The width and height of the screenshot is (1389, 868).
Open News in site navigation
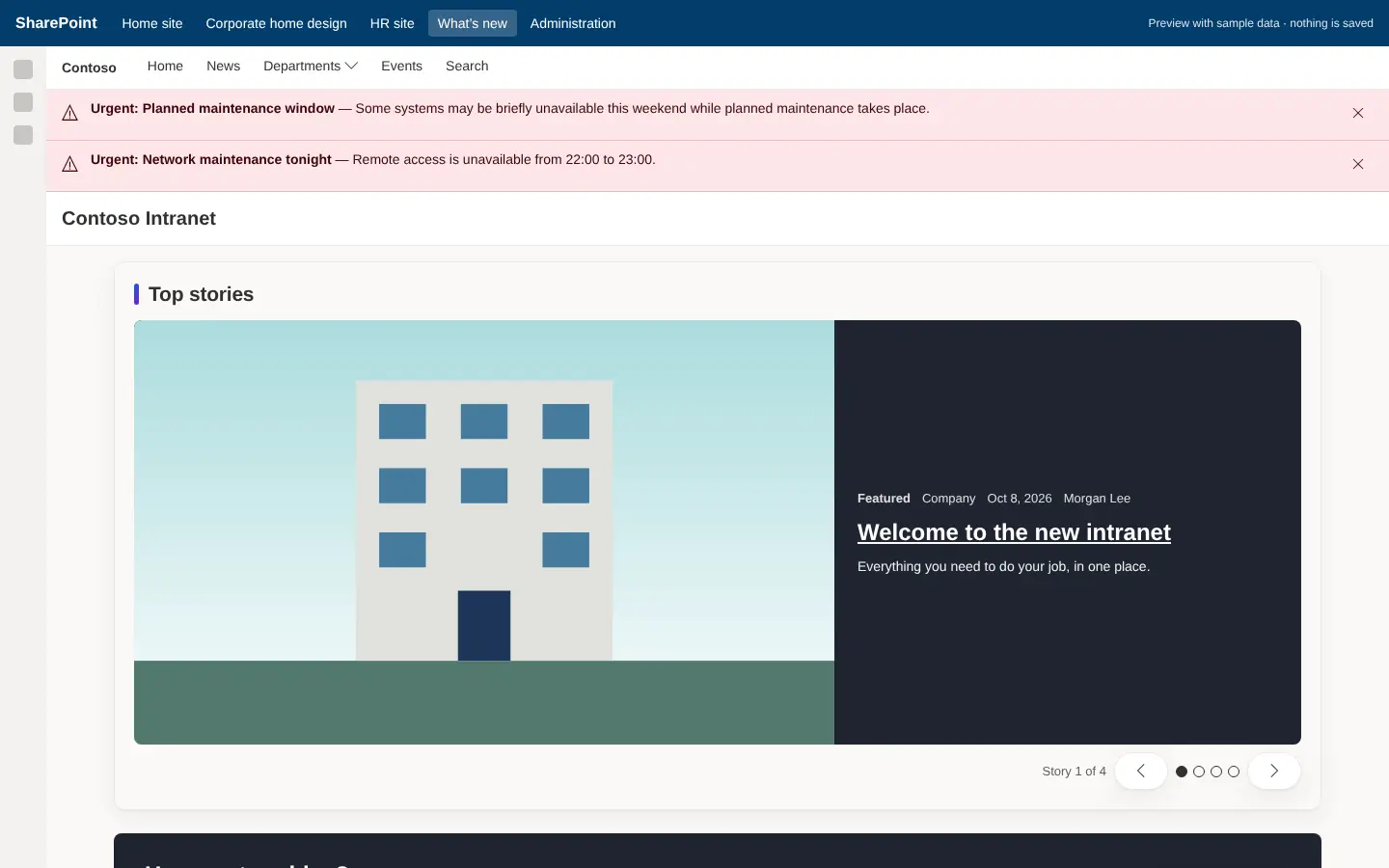pos(224,67)
